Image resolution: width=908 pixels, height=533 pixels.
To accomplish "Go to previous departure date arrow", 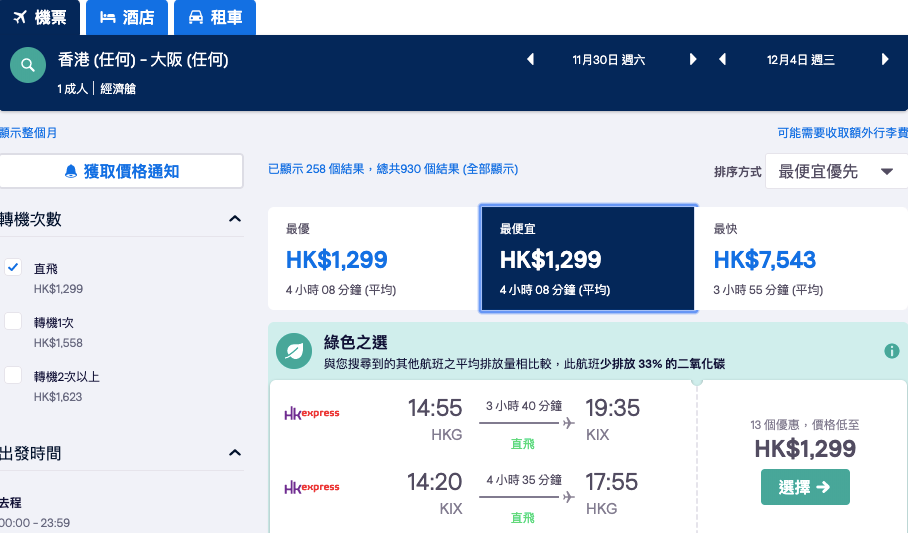I will (530, 59).
